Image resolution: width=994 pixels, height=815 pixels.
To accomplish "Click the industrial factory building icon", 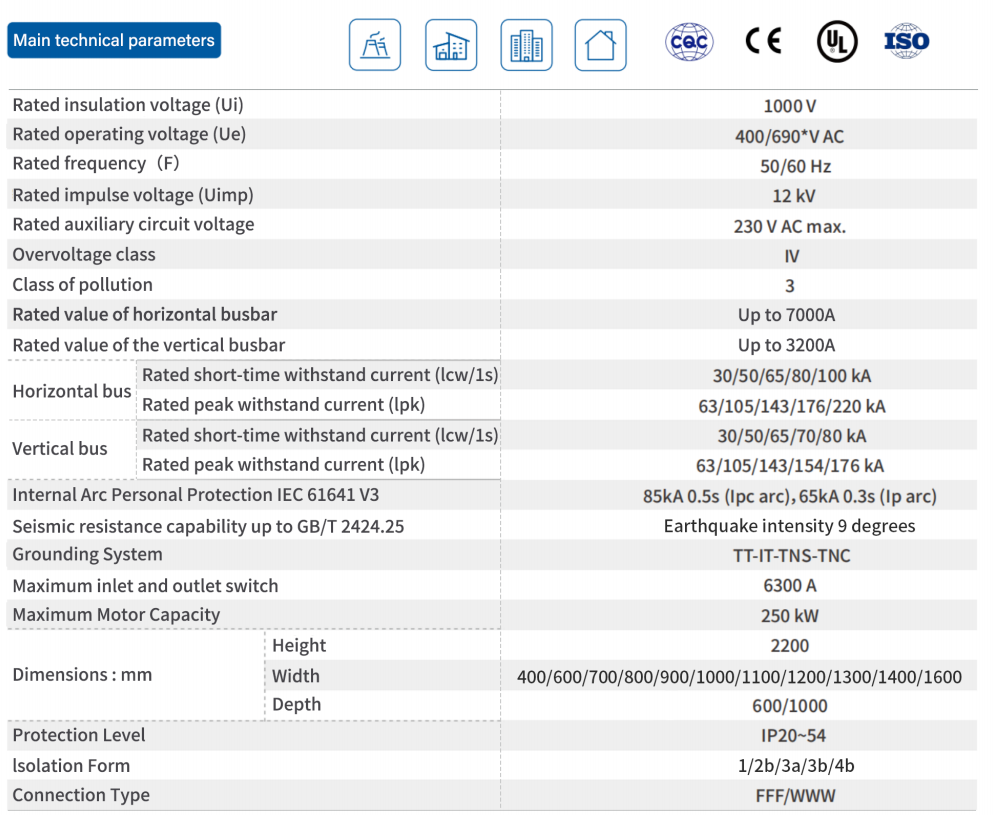I will click(451, 45).
